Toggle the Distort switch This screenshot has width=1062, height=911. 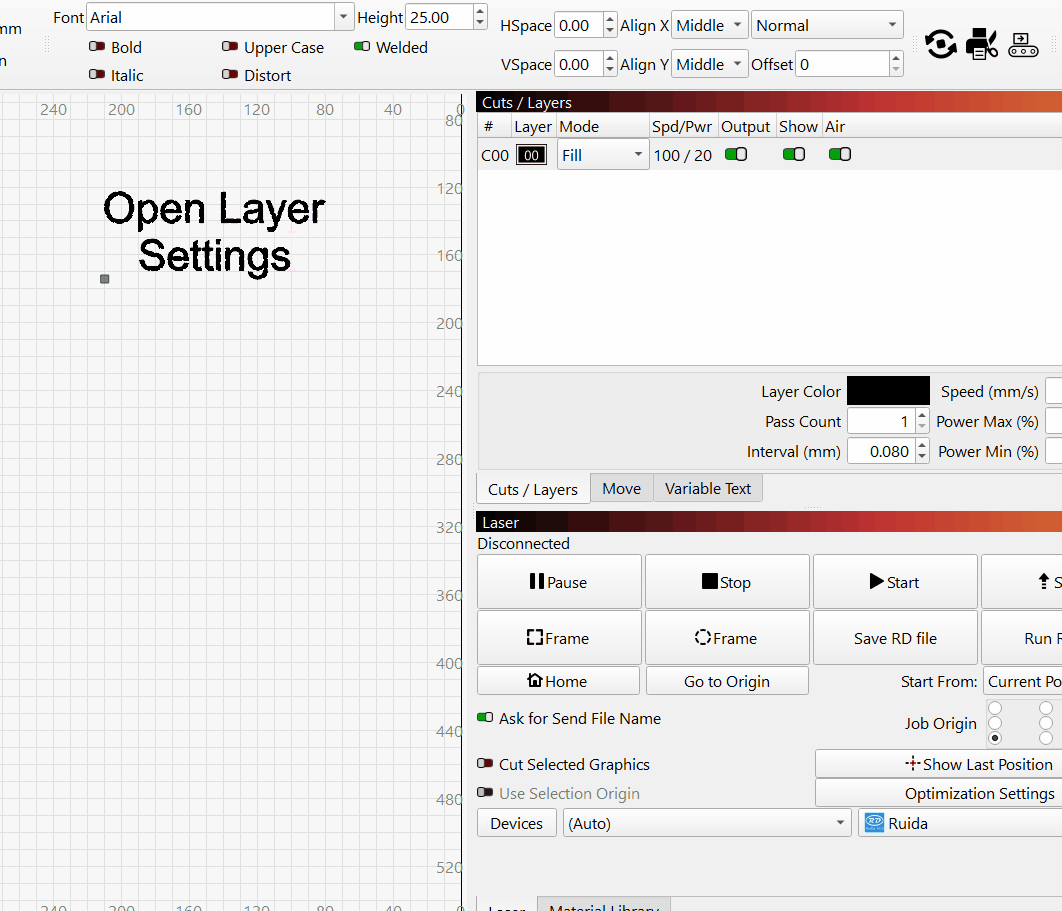[x=230, y=75]
